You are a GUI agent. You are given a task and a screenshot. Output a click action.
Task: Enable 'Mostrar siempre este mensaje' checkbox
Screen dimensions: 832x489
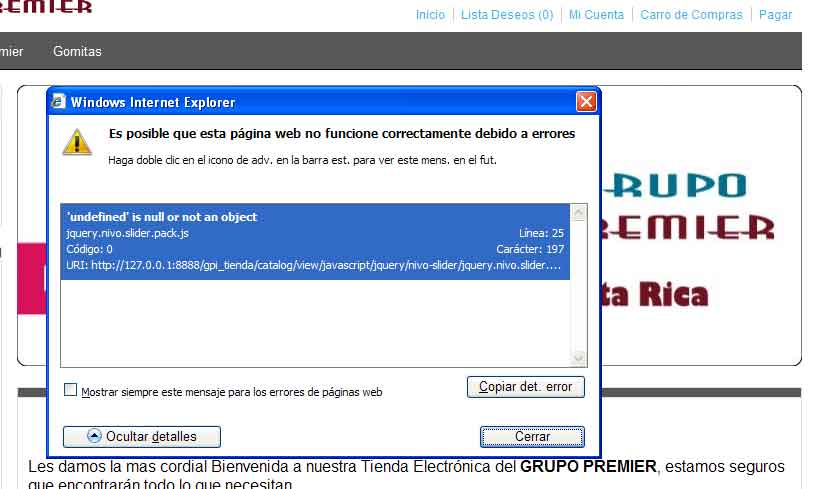[x=70, y=390]
